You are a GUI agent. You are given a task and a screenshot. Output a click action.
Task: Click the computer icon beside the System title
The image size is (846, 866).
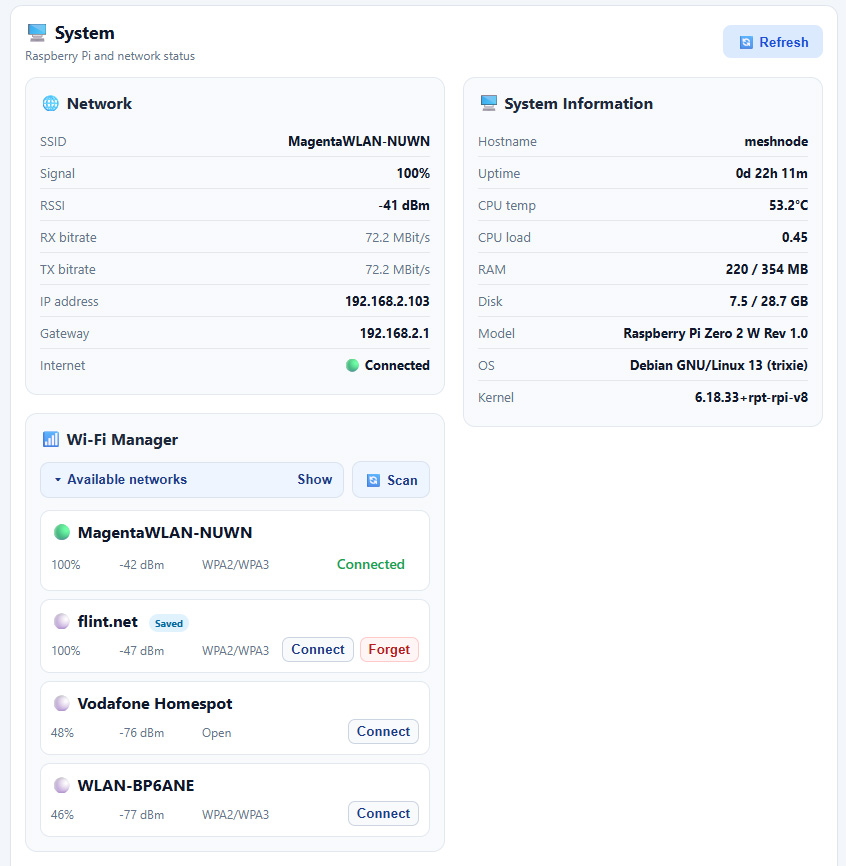37,33
